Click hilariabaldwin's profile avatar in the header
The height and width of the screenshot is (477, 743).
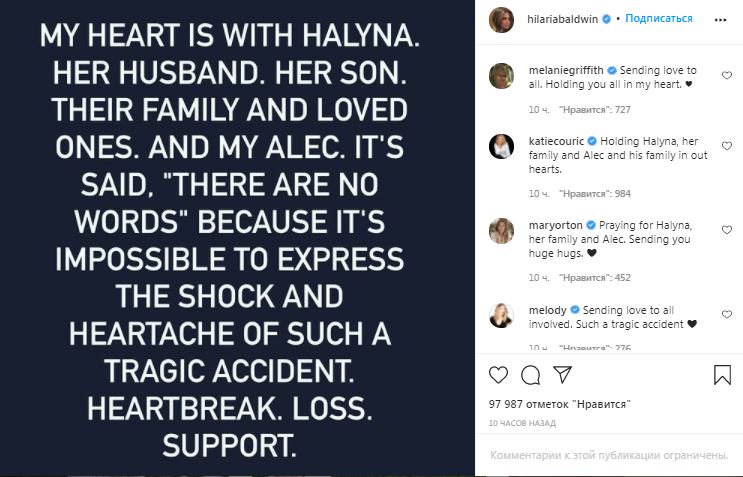point(500,18)
